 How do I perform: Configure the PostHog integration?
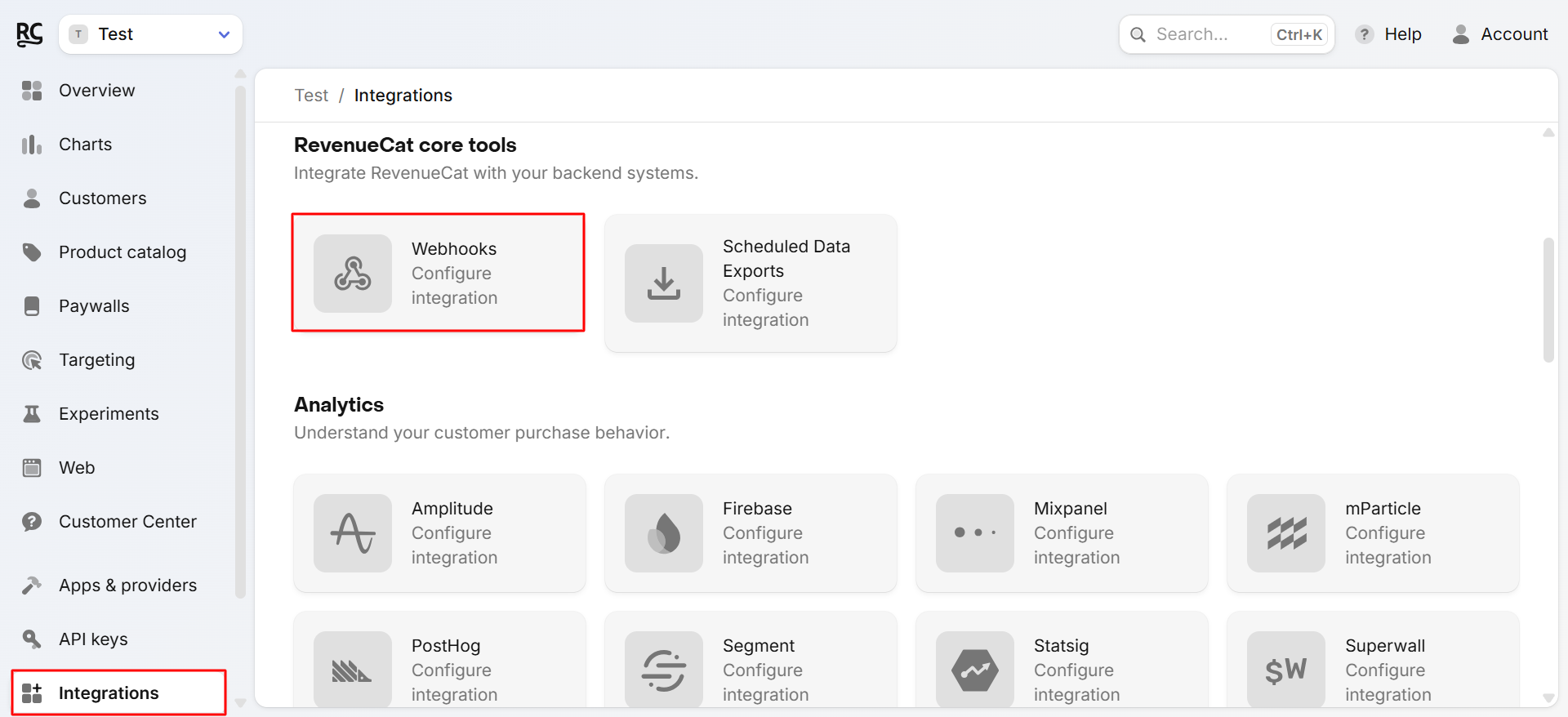tap(439, 660)
